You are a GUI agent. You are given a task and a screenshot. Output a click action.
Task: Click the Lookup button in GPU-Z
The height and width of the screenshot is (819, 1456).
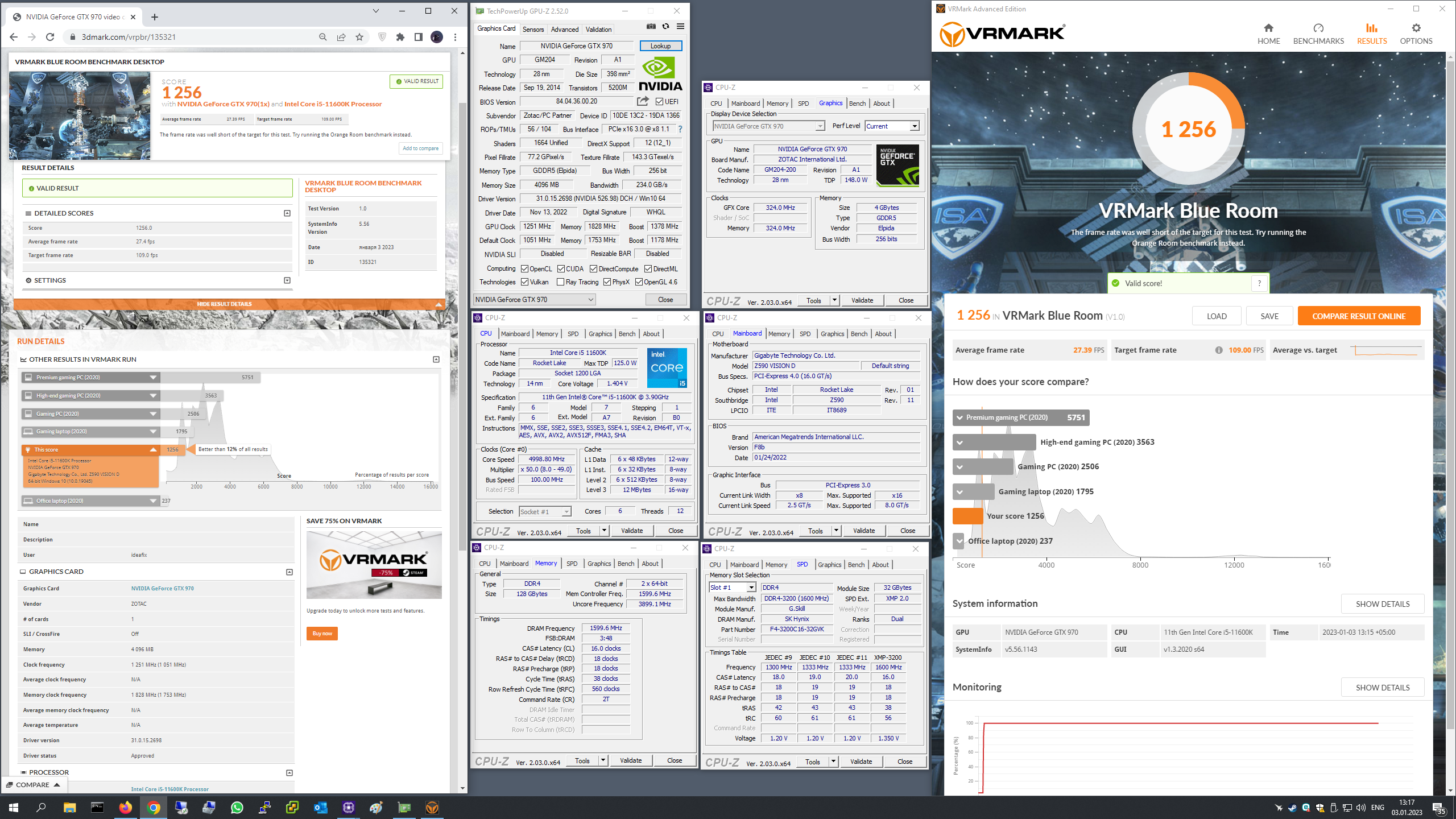(x=660, y=46)
